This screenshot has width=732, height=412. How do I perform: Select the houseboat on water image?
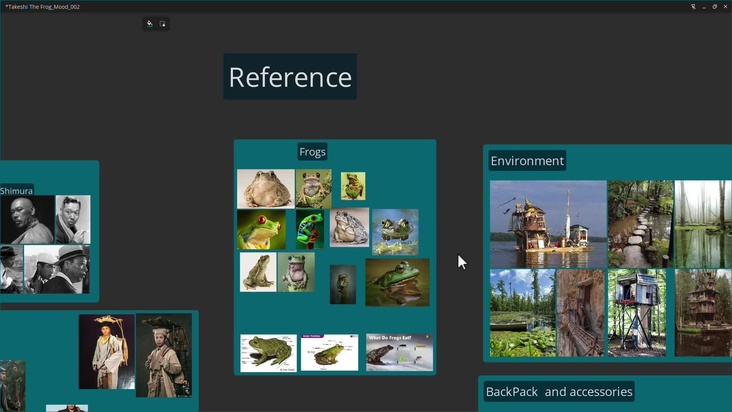coord(548,224)
